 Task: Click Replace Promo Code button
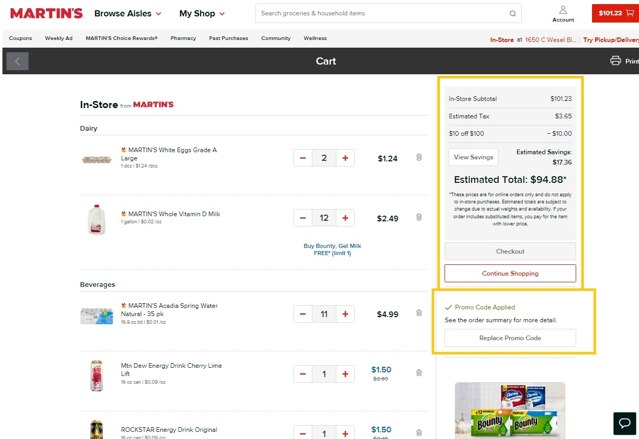[510, 338]
